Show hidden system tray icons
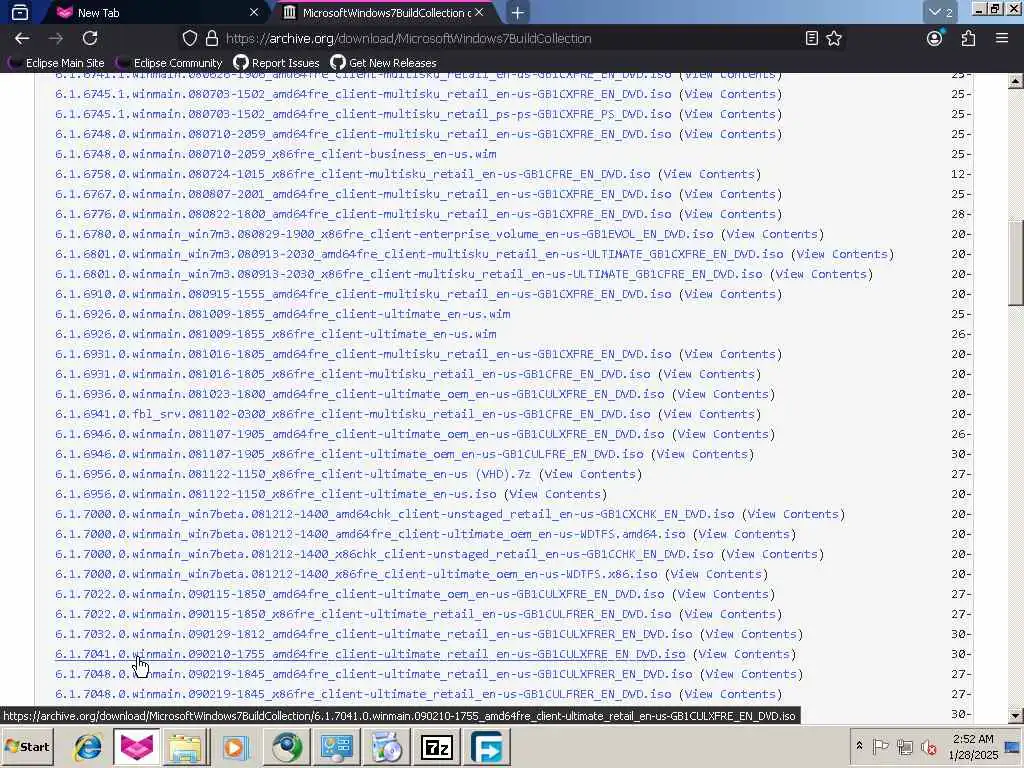The height and width of the screenshot is (768, 1024). [859, 746]
